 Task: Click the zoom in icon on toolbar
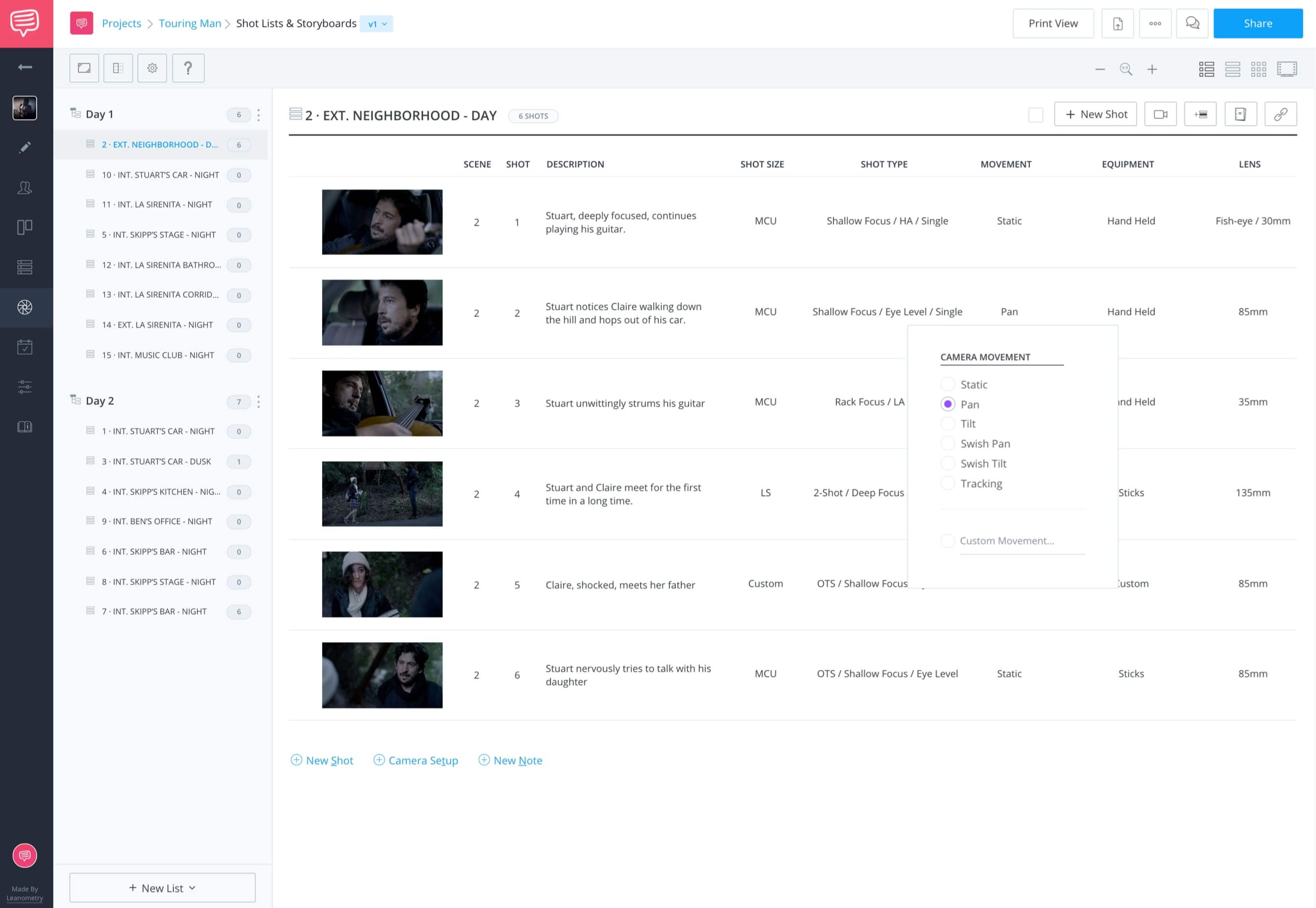click(1154, 68)
